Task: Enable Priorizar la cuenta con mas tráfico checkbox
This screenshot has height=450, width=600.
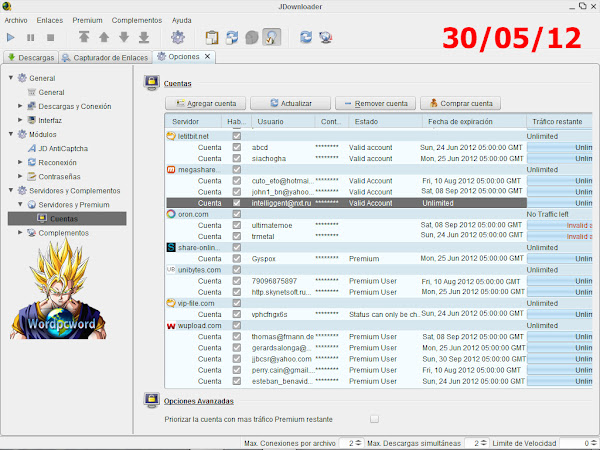Action: click(374, 419)
